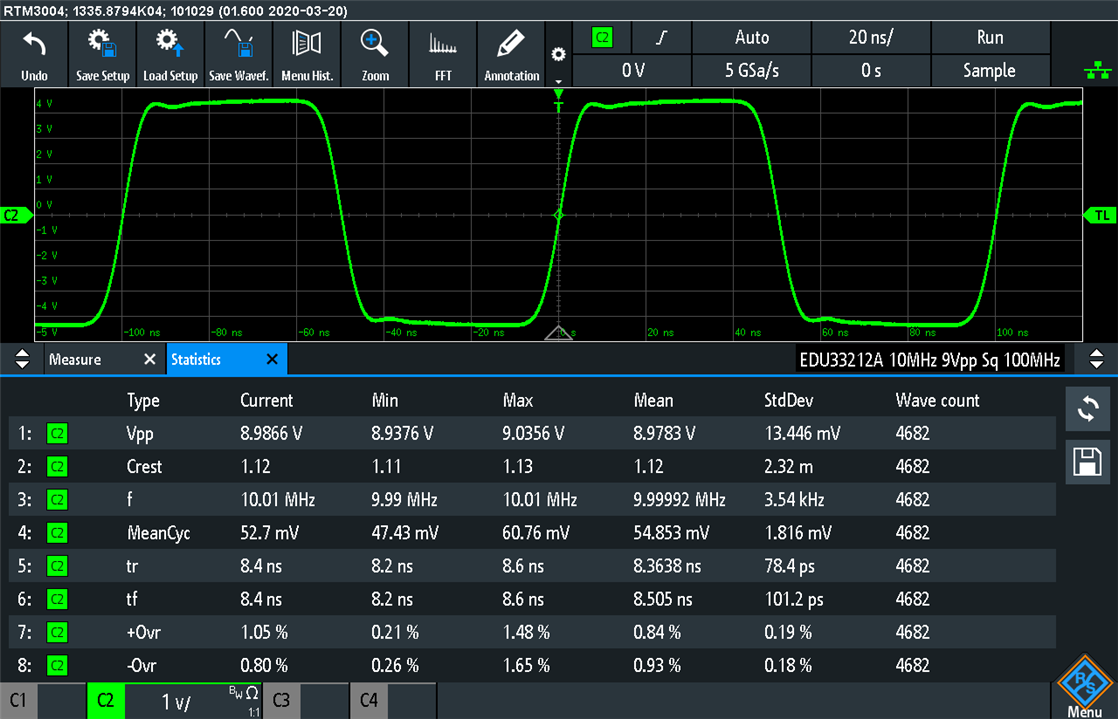Expand the panel using right up-down arrows
This screenshot has width=1118, height=719.
coord(1097,359)
